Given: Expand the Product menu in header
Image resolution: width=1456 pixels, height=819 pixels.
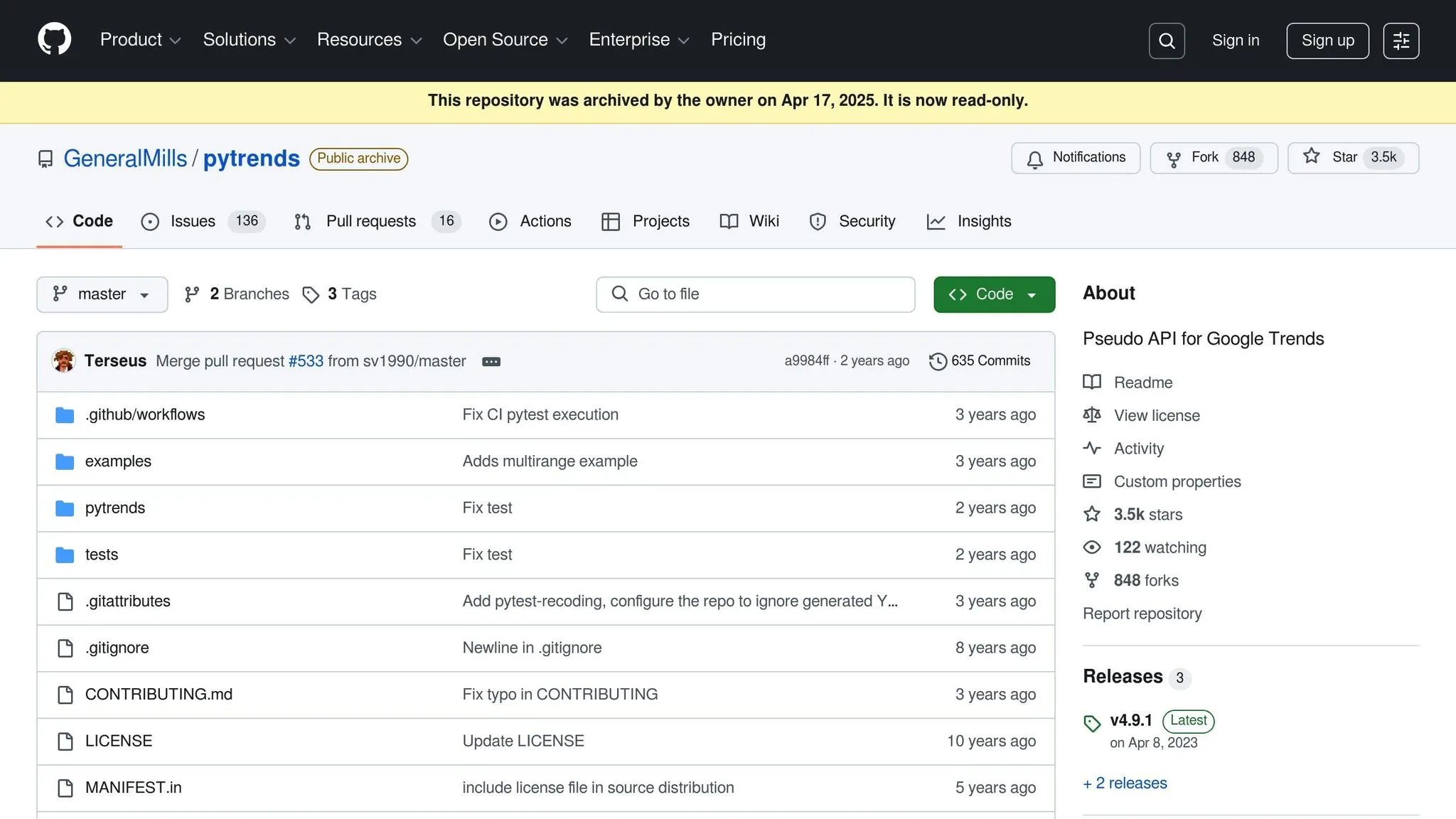Looking at the screenshot, I should 141,40.
